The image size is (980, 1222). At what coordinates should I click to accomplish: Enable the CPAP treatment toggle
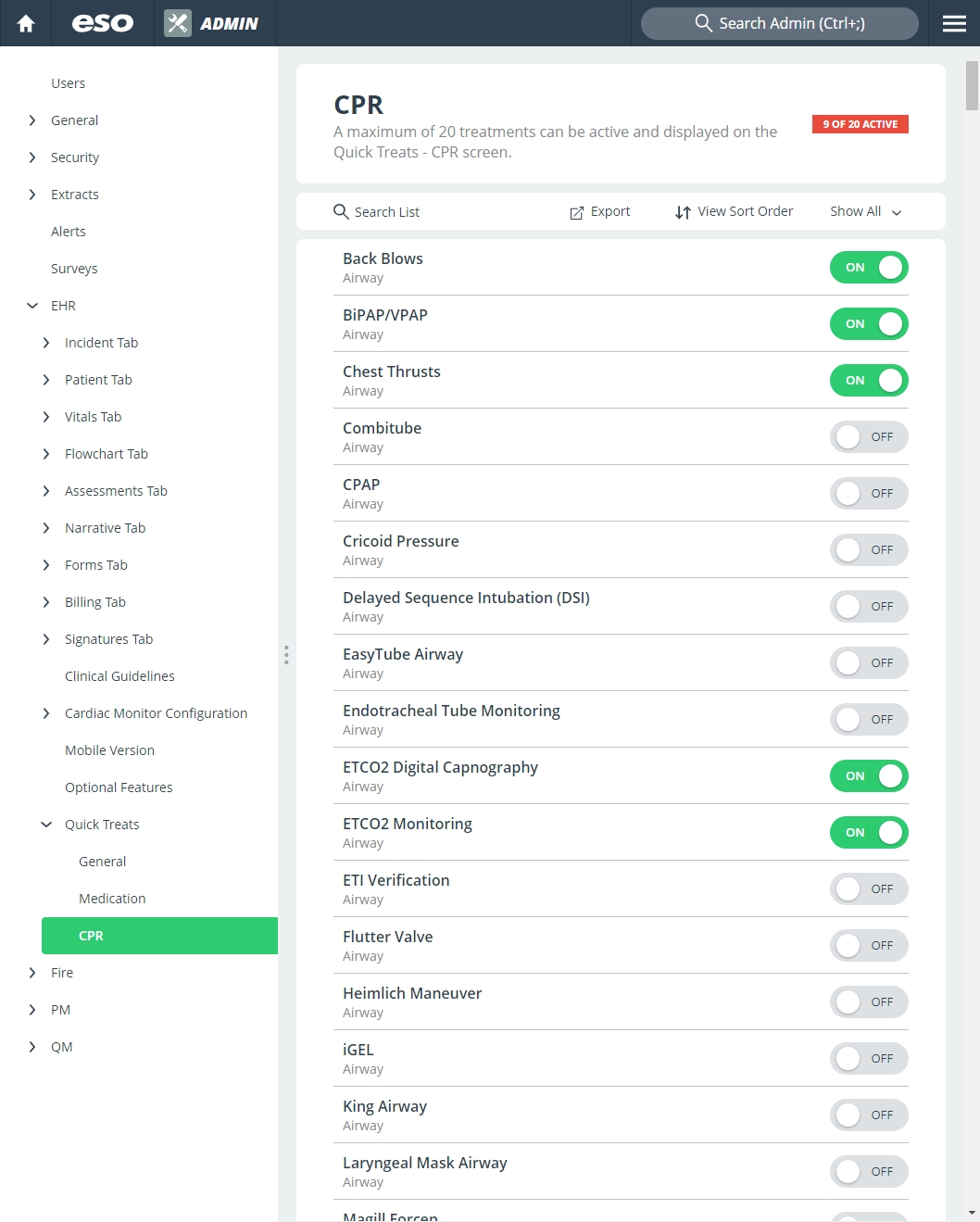pyautogui.click(x=869, y=494)
